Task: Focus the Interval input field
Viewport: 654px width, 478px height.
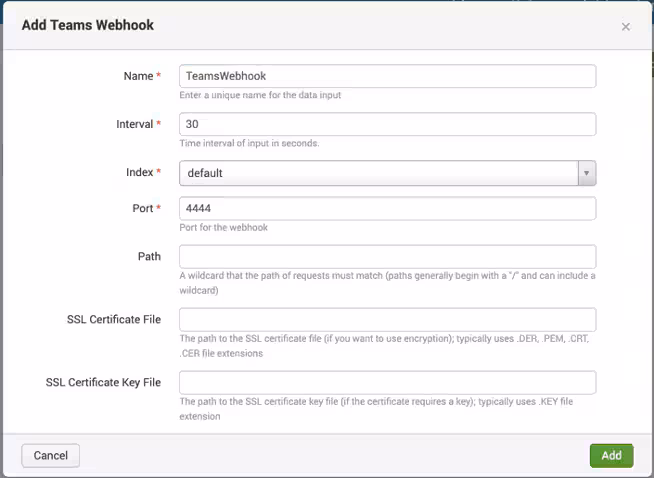Action: pos(387,124)
